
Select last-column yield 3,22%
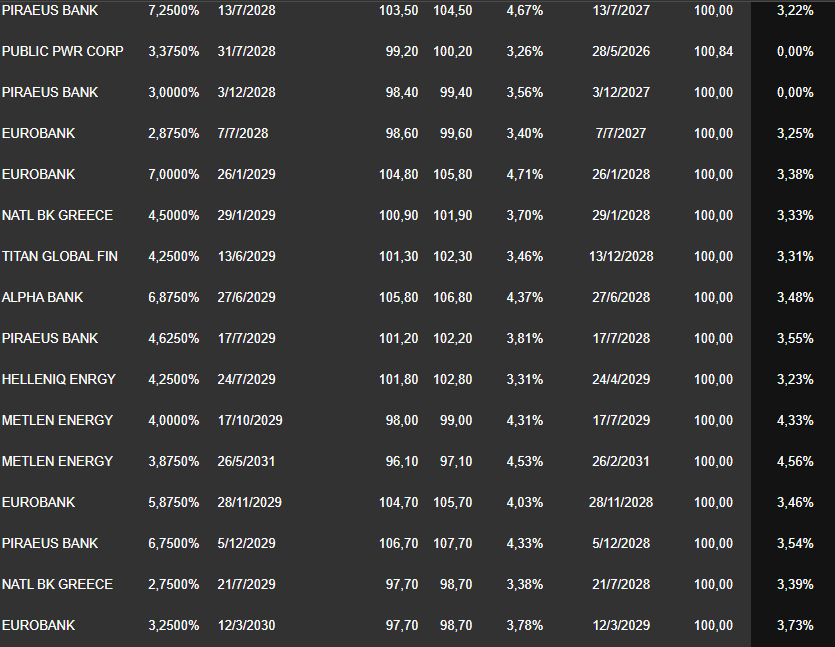[x=795, y=10]
